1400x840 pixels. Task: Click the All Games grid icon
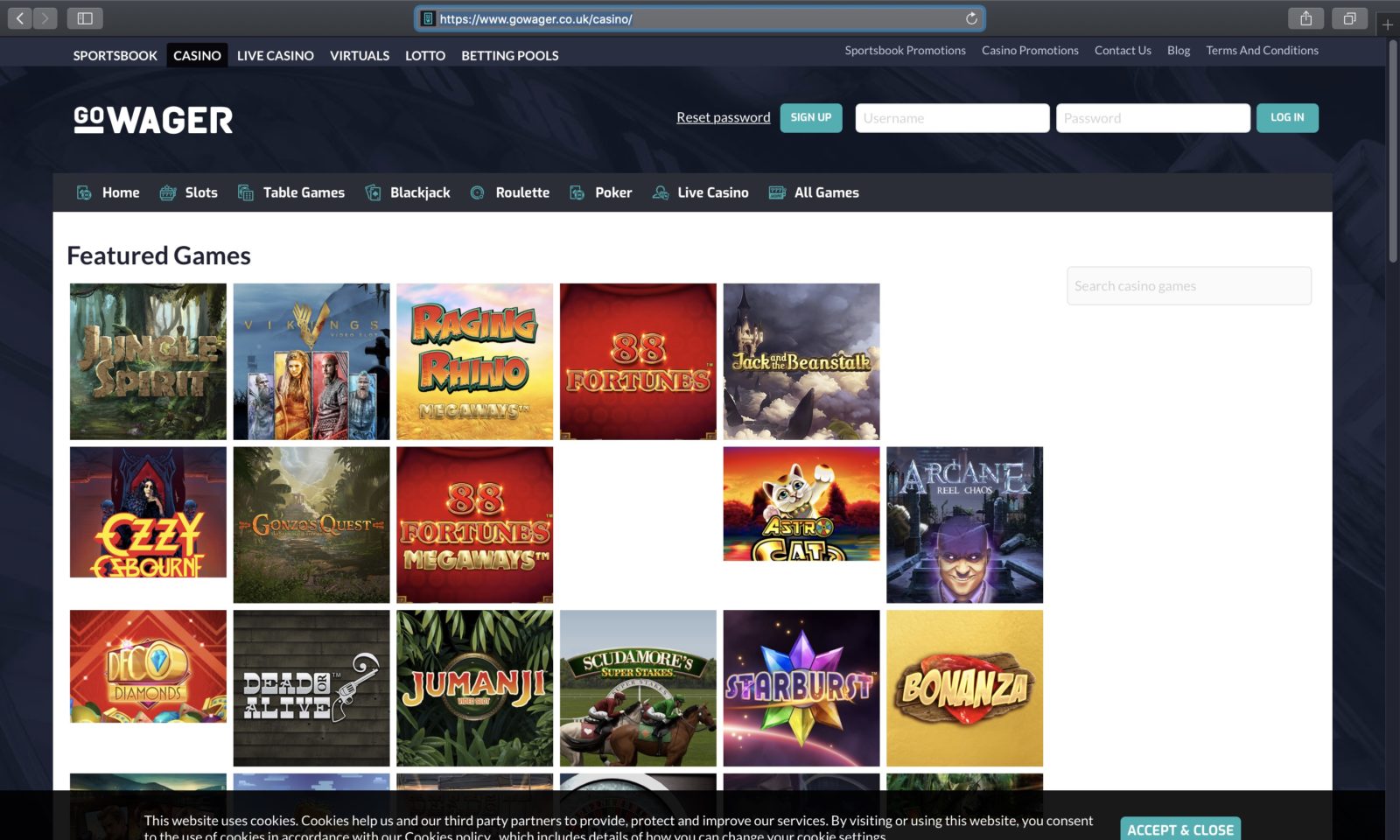click(x=775, y=192)
